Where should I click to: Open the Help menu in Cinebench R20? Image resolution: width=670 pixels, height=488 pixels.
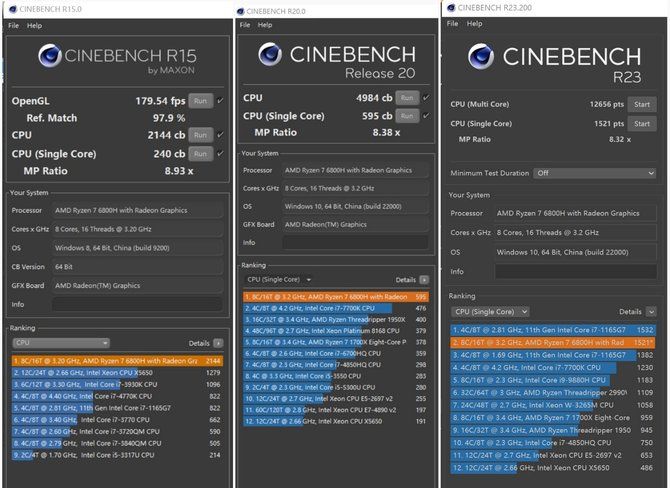coord(266,25)
